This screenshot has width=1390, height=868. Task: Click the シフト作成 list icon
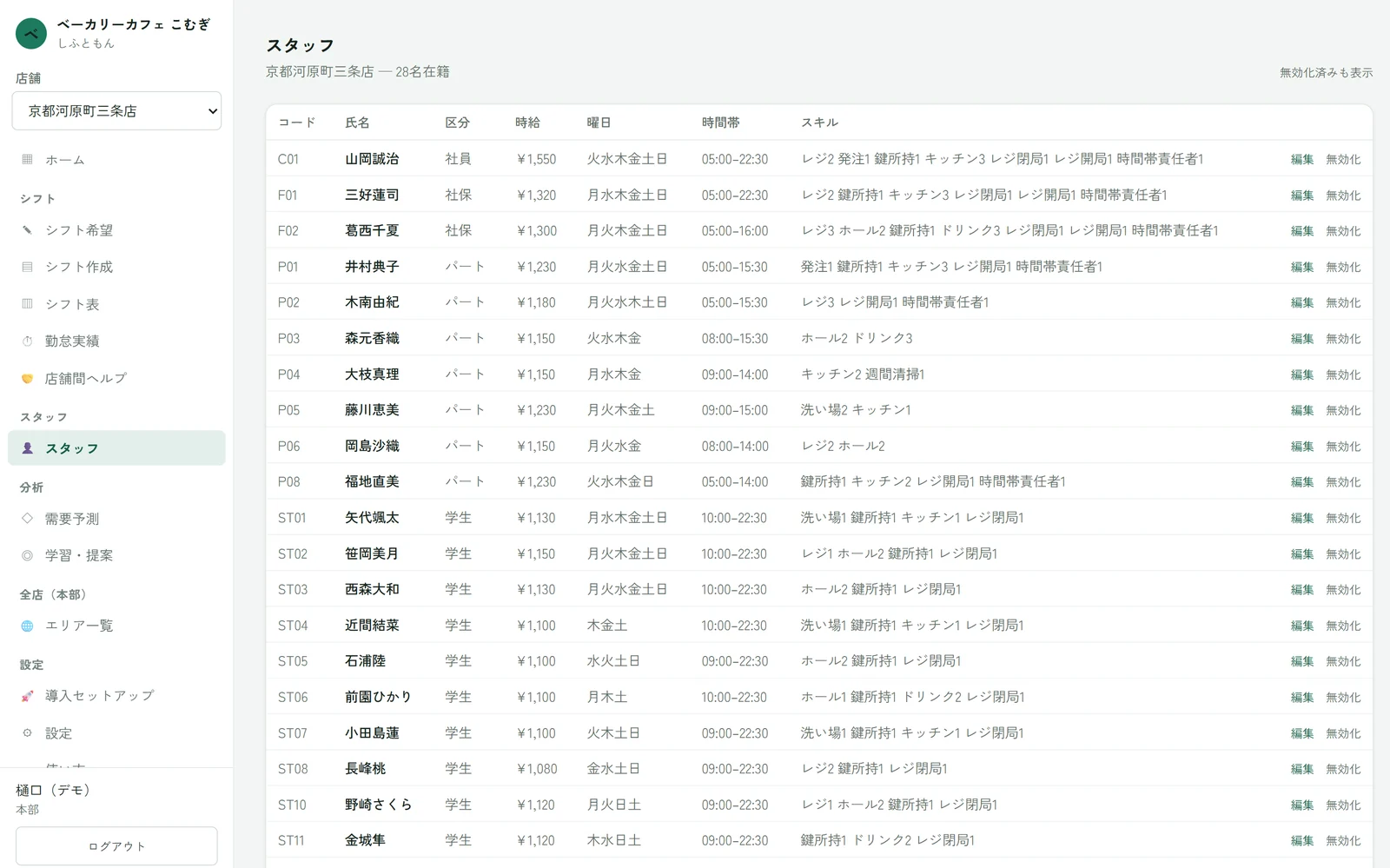pyautogui.click(x=27, y=267)
